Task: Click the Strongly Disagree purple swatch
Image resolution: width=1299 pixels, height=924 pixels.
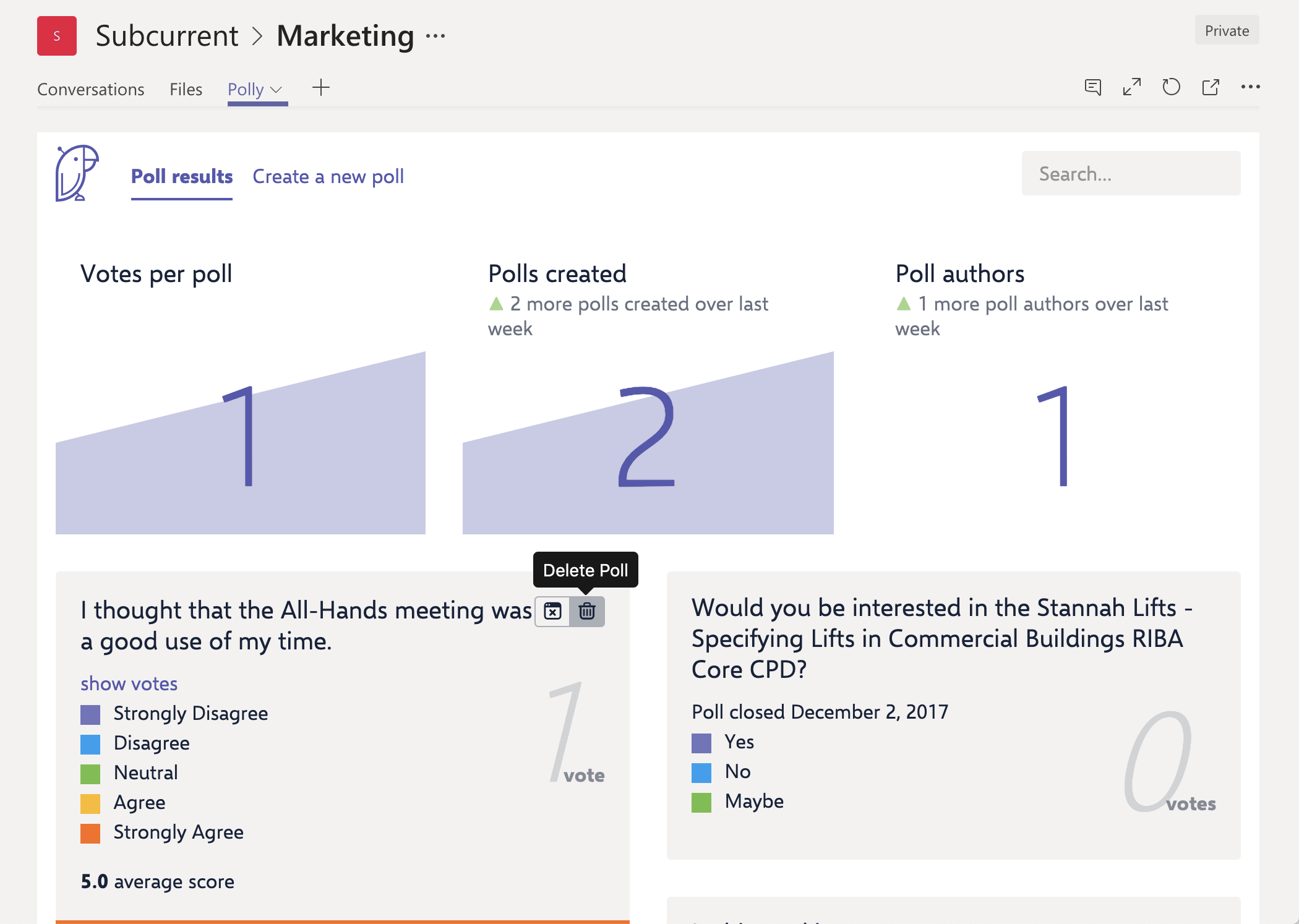Action: (90, 714)
